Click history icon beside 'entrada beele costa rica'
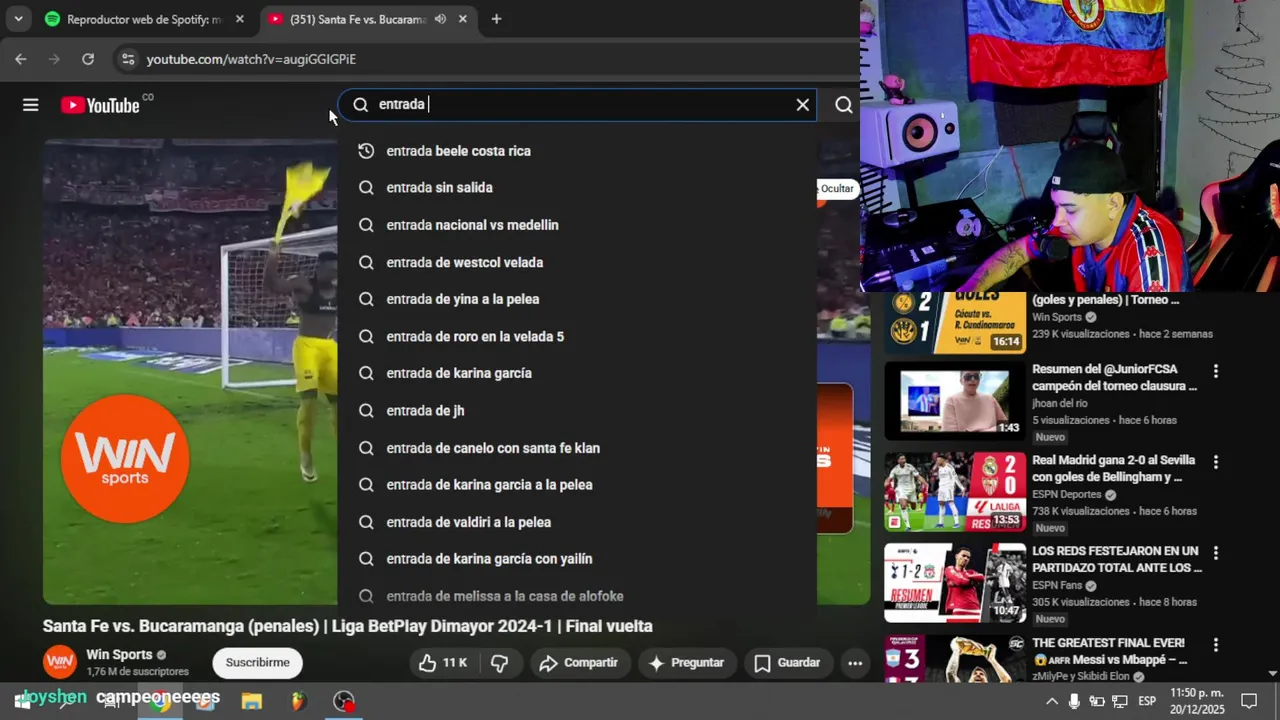Viewport: 1280px width, 720px height. (366, 151)
